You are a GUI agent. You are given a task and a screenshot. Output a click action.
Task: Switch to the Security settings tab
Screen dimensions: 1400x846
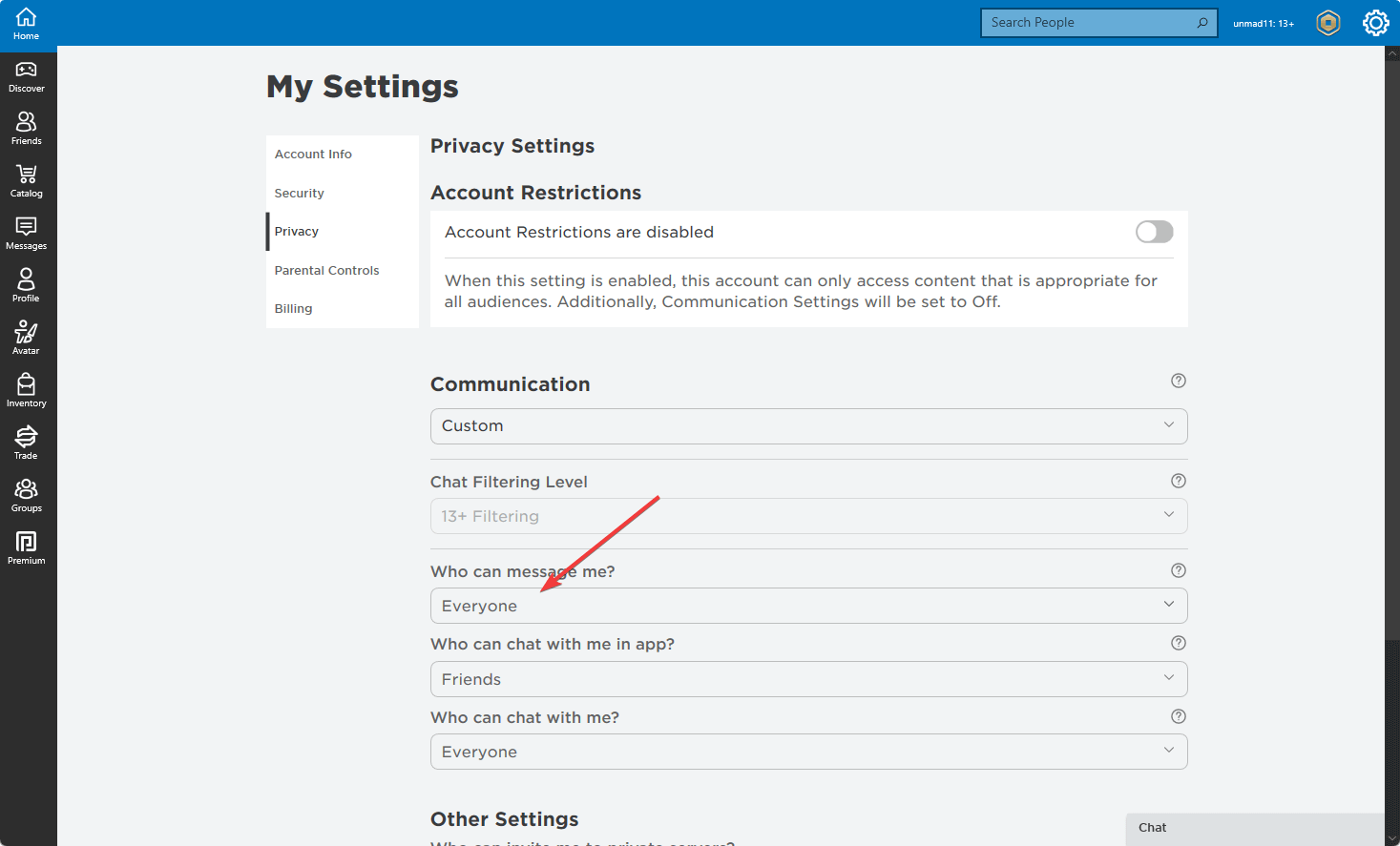(300, 194)
